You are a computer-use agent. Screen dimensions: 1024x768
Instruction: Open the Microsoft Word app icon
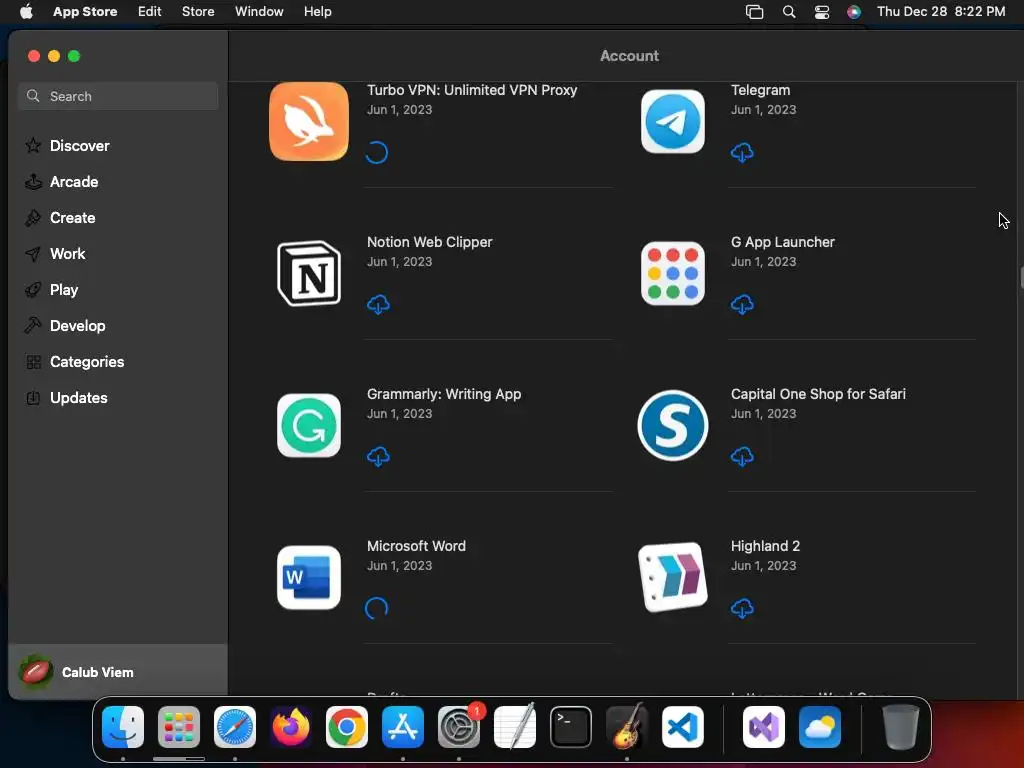(309, 578)
